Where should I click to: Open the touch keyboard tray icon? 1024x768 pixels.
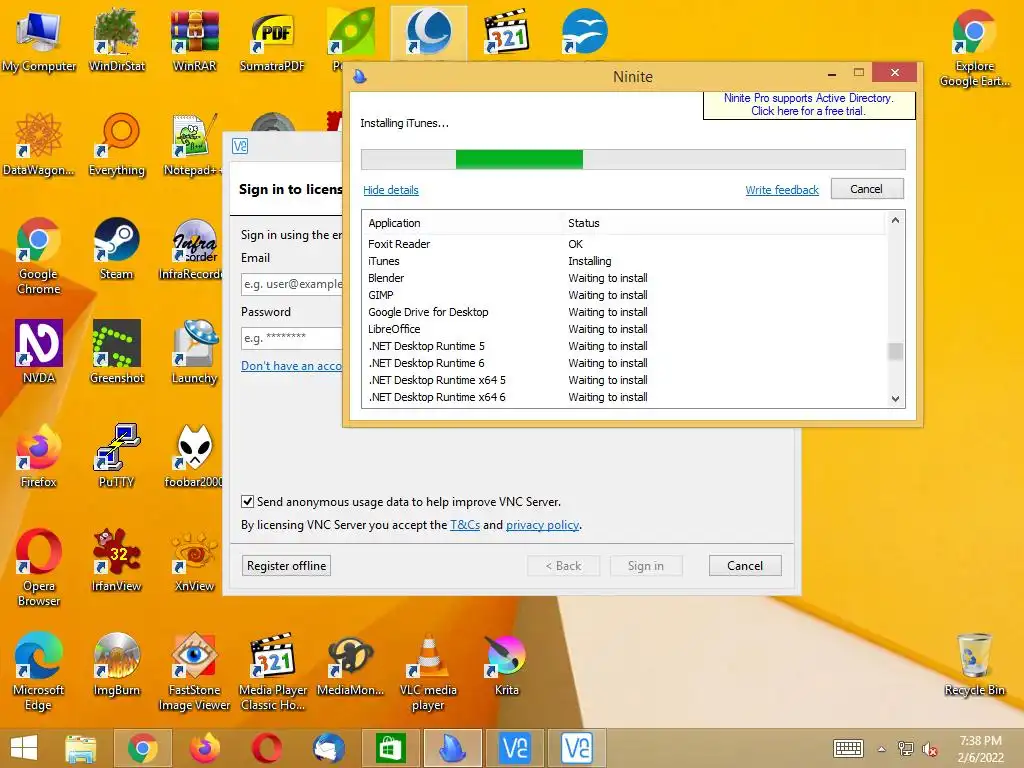point(848,748)
